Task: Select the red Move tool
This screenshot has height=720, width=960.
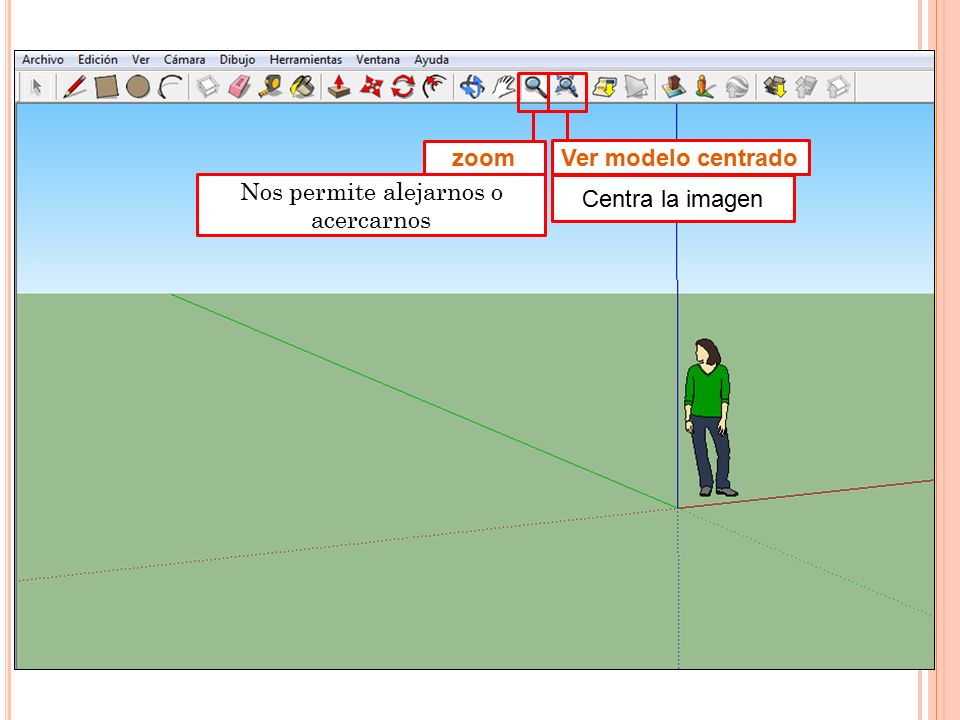Action: point(371,87)
